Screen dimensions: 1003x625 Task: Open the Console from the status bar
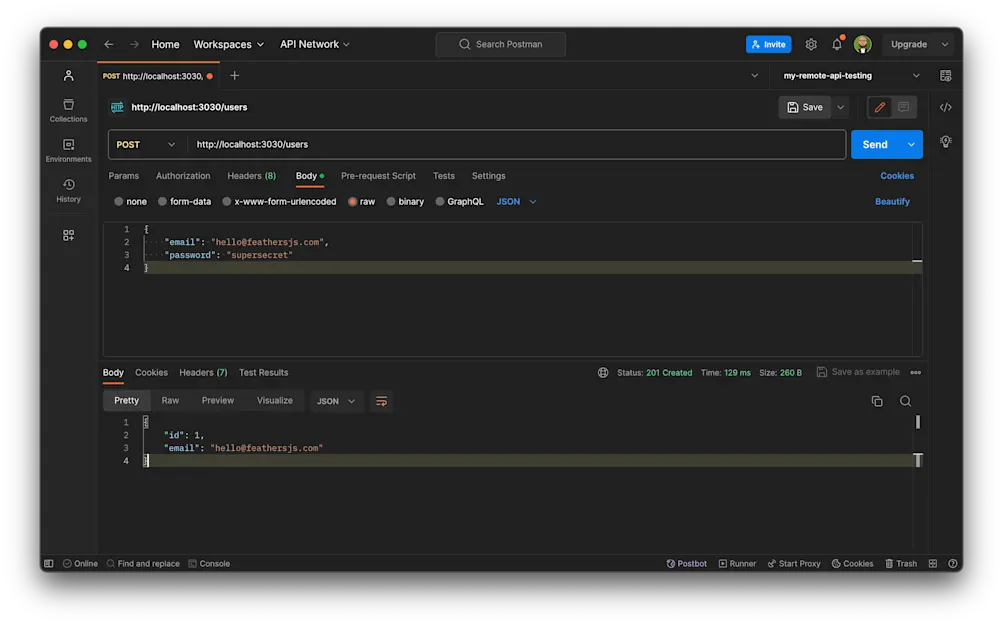209,562
